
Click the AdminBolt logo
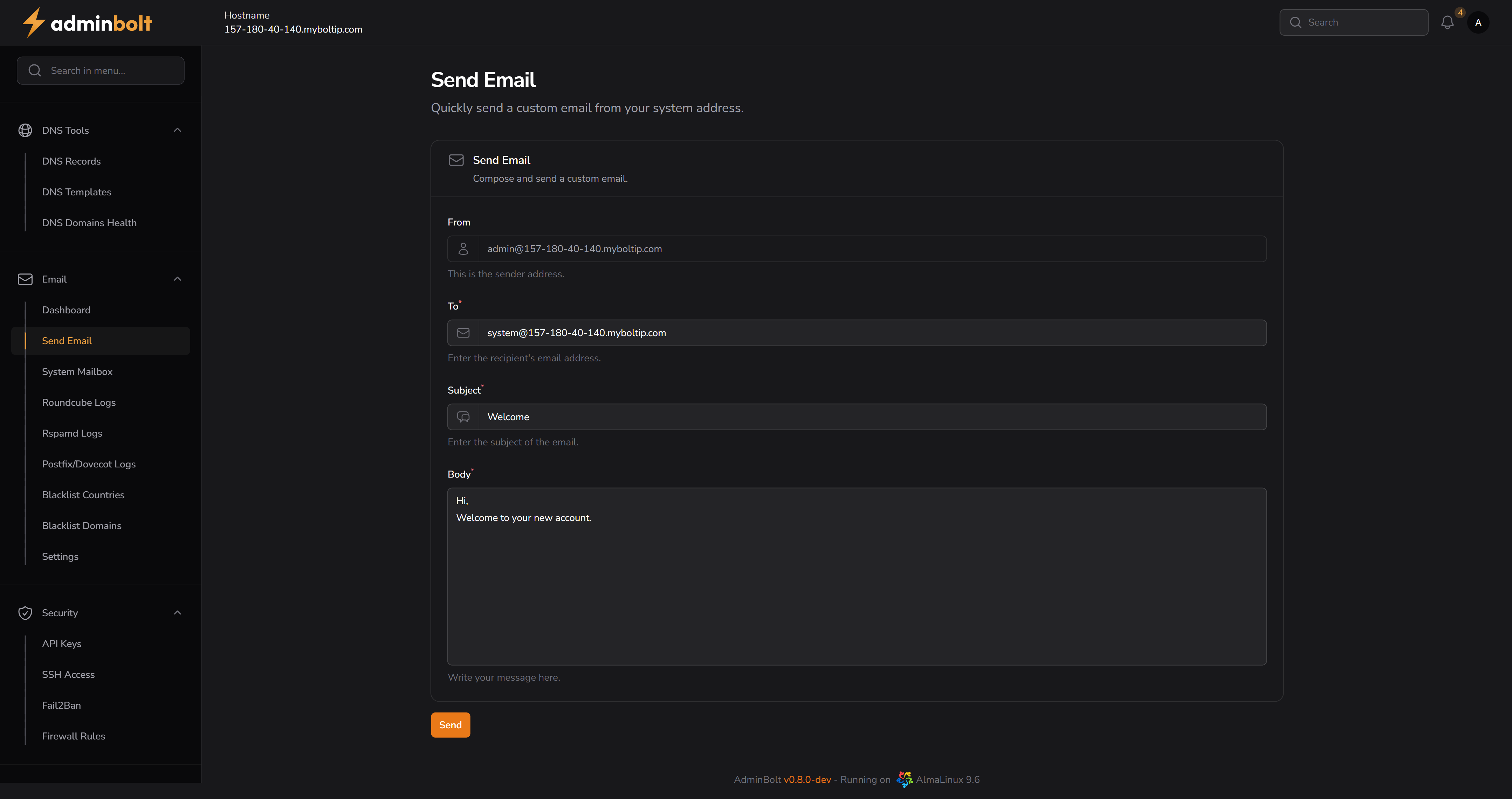tap(87, 22)
